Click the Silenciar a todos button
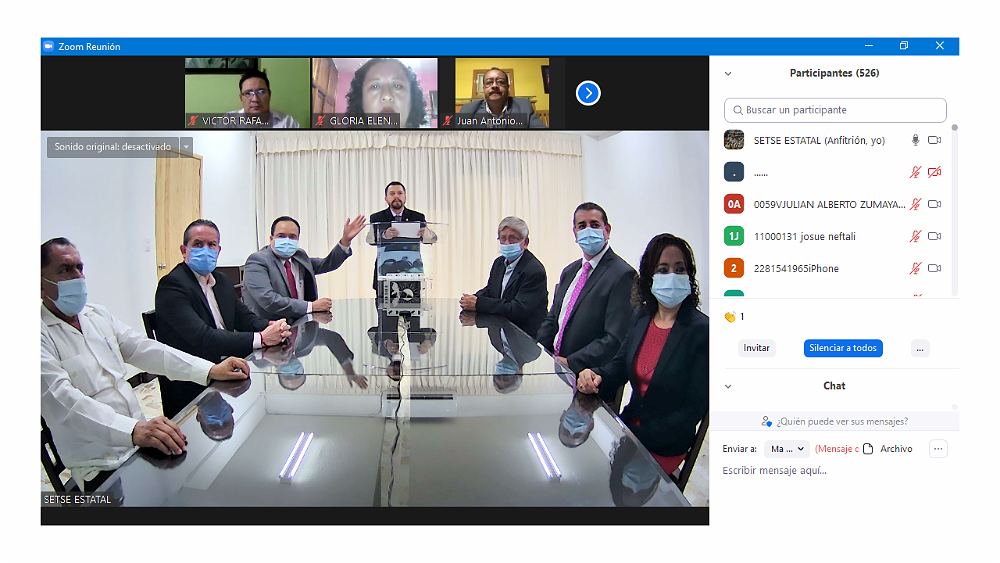 pyautogui.click(x=843, y=348)
